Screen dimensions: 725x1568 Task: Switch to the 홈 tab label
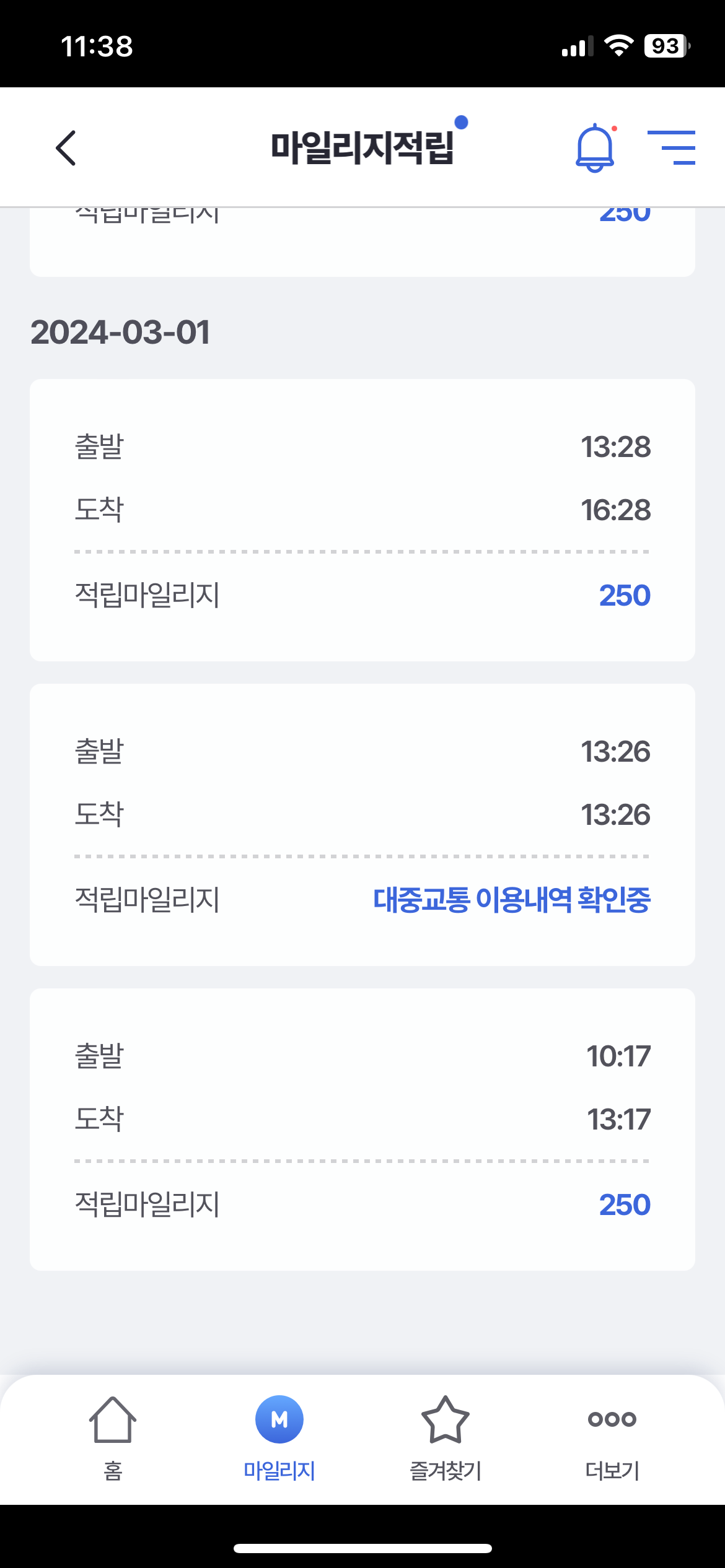tap(113, 1470)
